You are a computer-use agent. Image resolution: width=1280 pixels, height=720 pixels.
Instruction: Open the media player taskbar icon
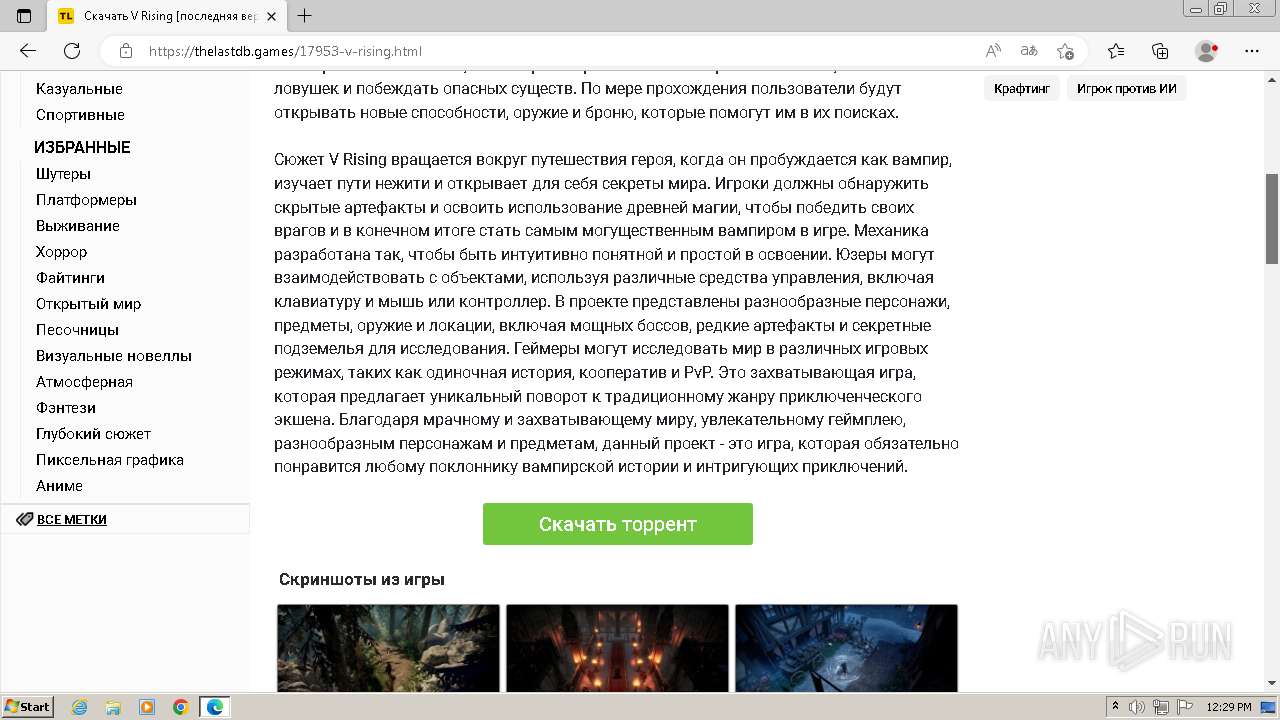[x=147, y=707]
